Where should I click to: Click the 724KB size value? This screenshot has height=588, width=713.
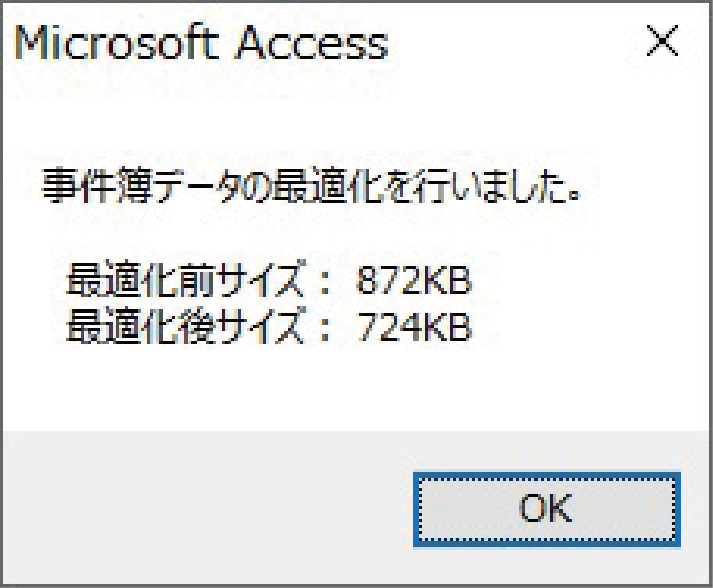(413, 327)
